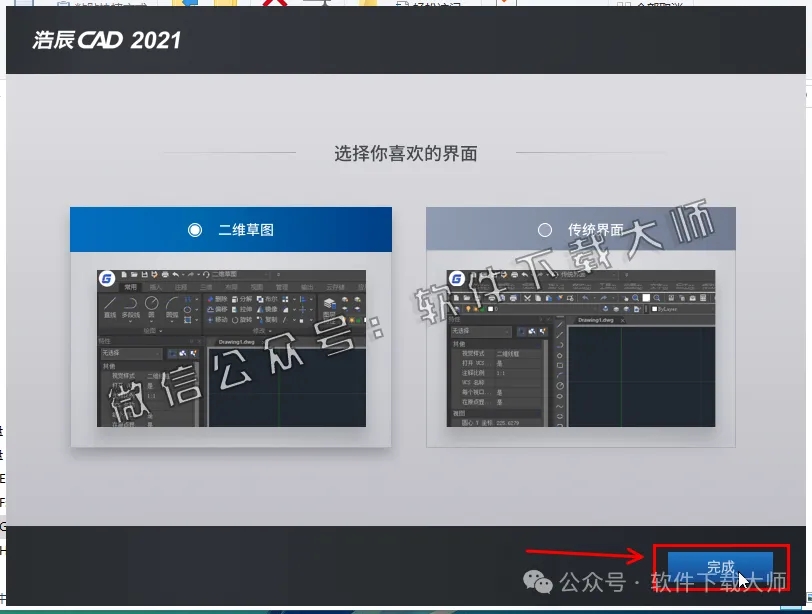Click the Move (移动) modify icon
This screenshot has height=614, width=812.
click(x=213, y=320)
